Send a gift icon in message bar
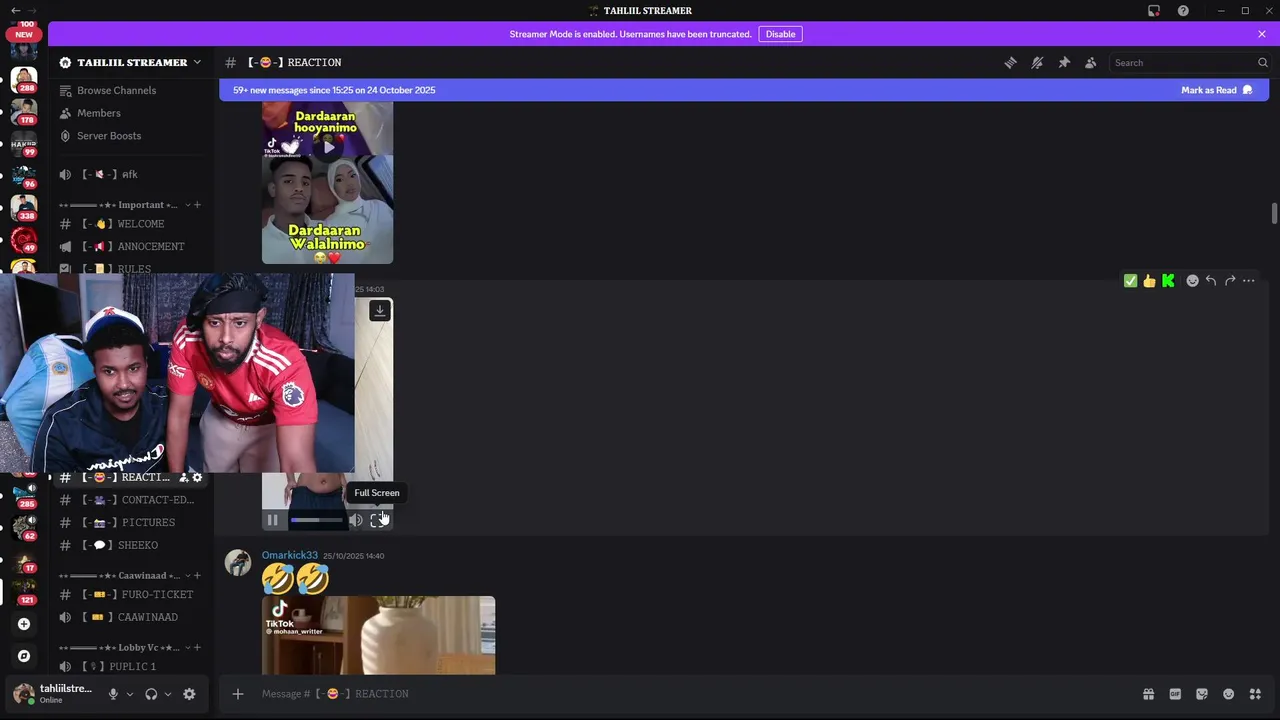 [1149, 694]
